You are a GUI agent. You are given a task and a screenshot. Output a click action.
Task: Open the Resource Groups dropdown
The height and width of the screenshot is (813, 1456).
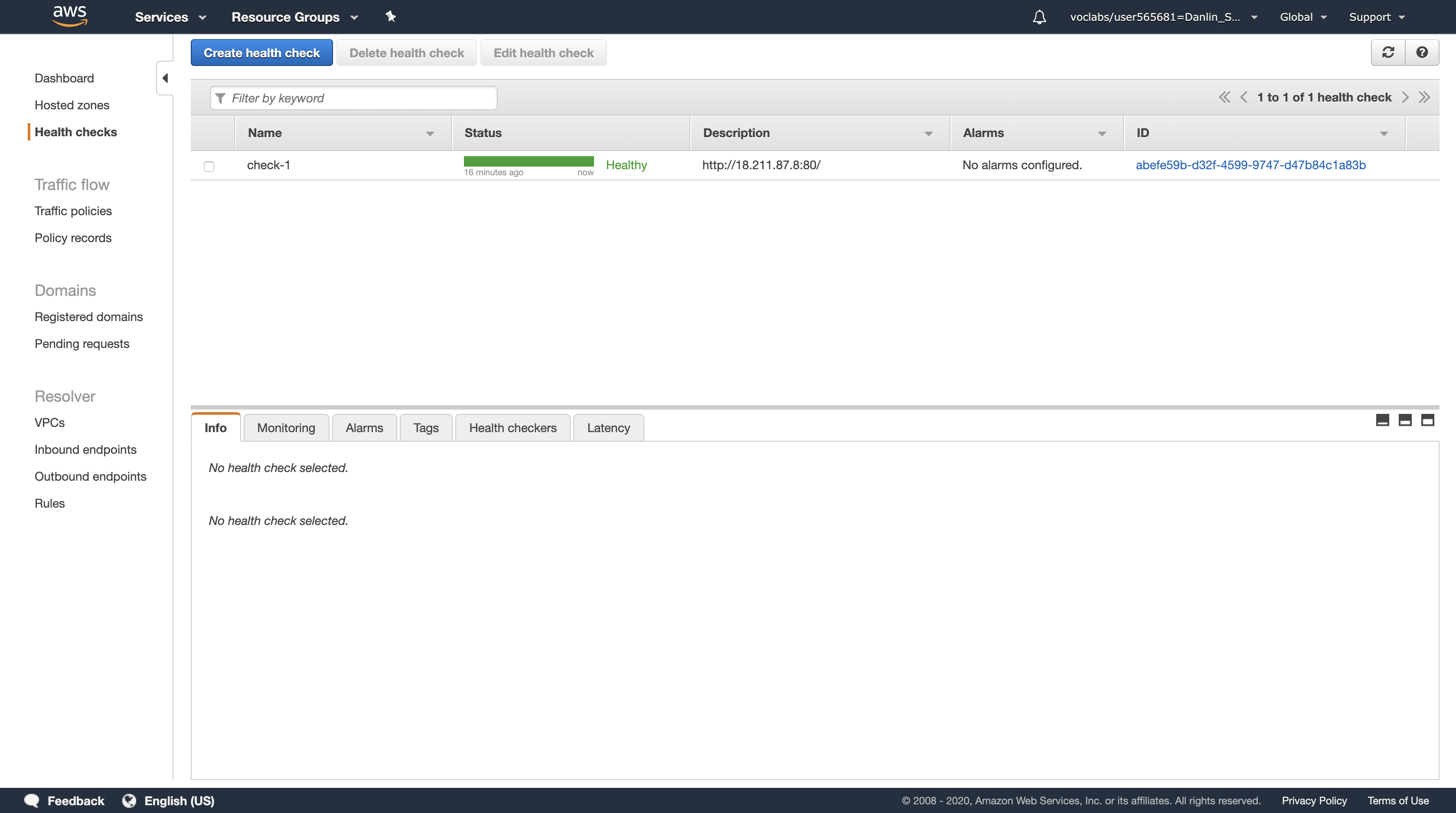coord(294,17)
